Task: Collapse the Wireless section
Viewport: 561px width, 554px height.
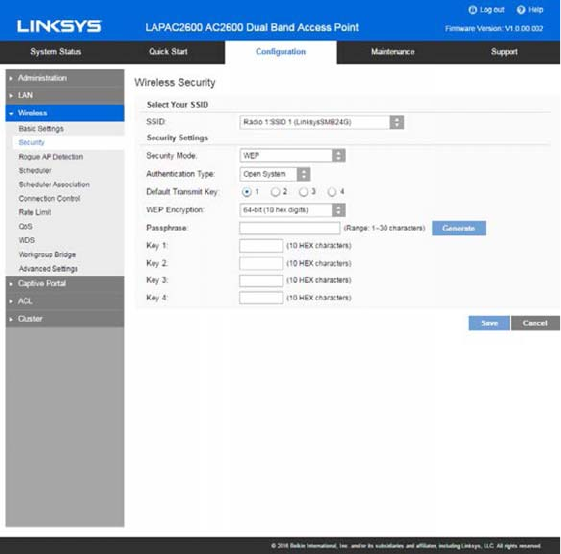Action: (x=65, y=113)
